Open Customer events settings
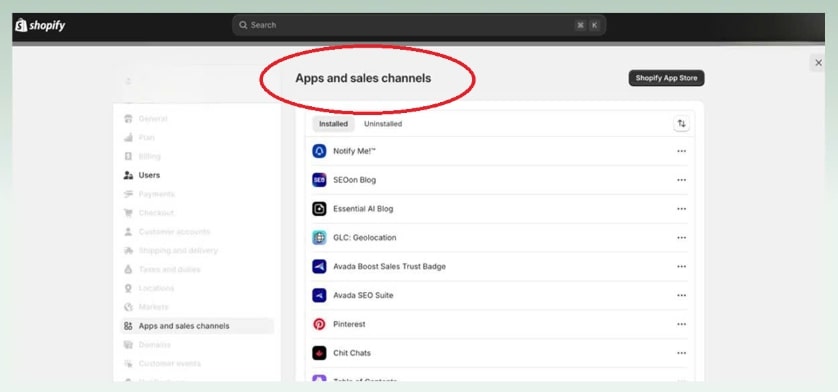 pos(169,364)
